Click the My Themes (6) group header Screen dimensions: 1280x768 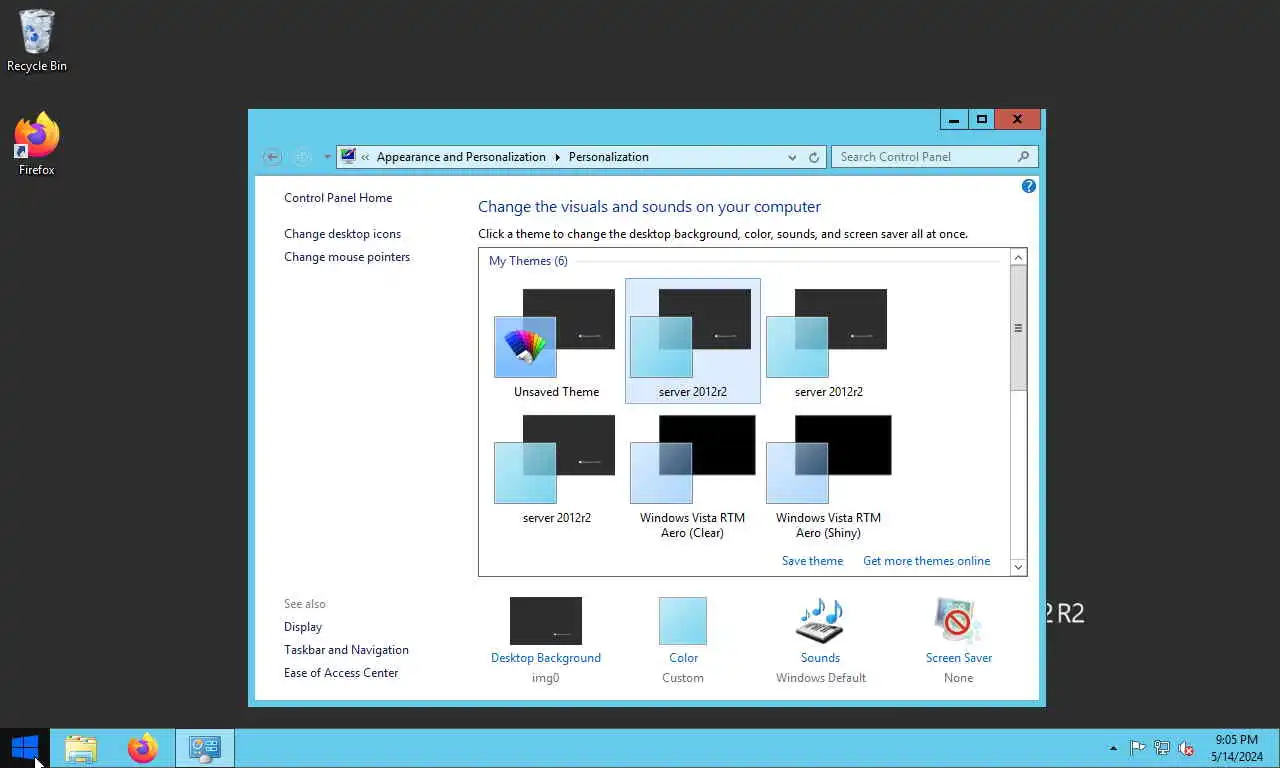tap(528, 261)
